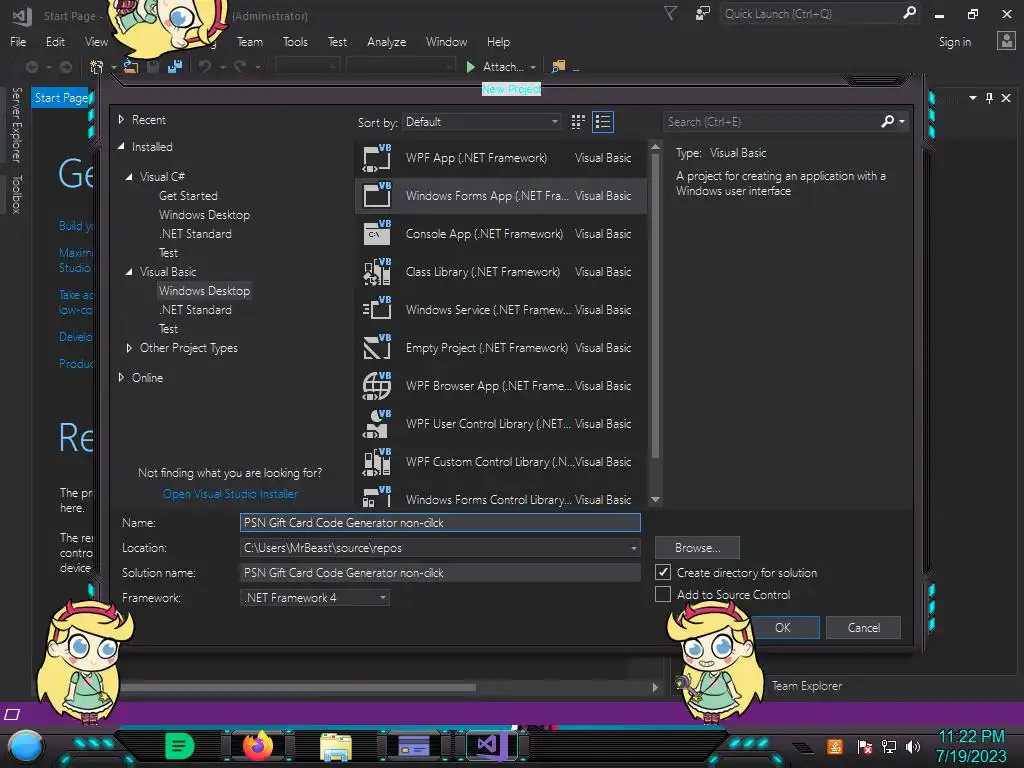Viewport: 1024px width, 768px height.
Task: Collapse the Visual C# node
Action: click(x=129, y=176)
